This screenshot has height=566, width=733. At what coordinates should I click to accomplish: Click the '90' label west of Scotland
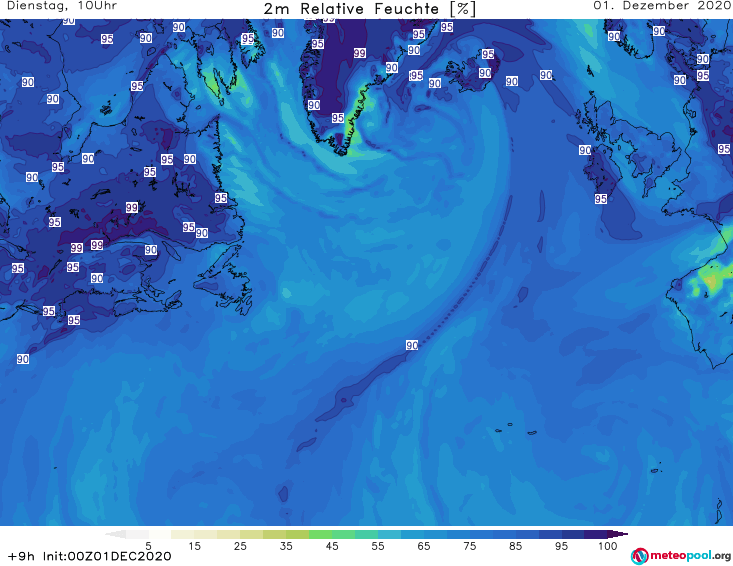(x=585, y=150)
